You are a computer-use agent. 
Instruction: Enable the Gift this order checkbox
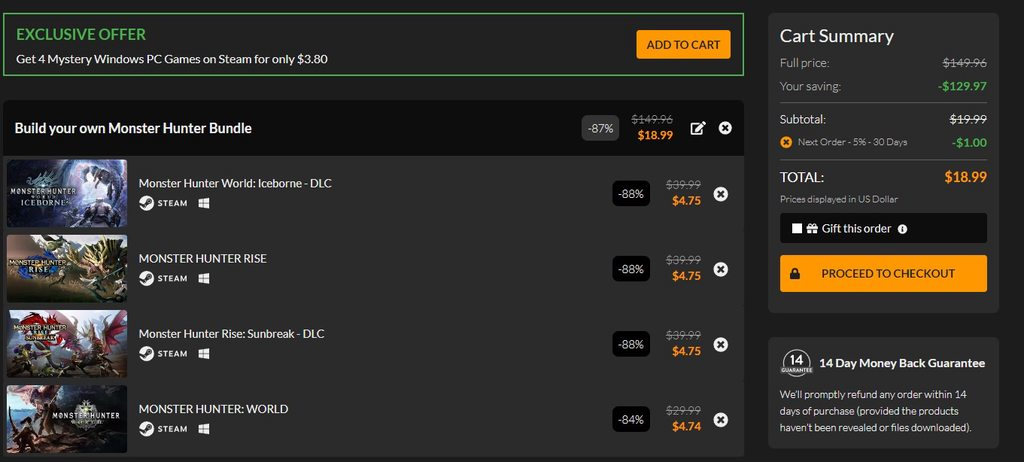797,229
